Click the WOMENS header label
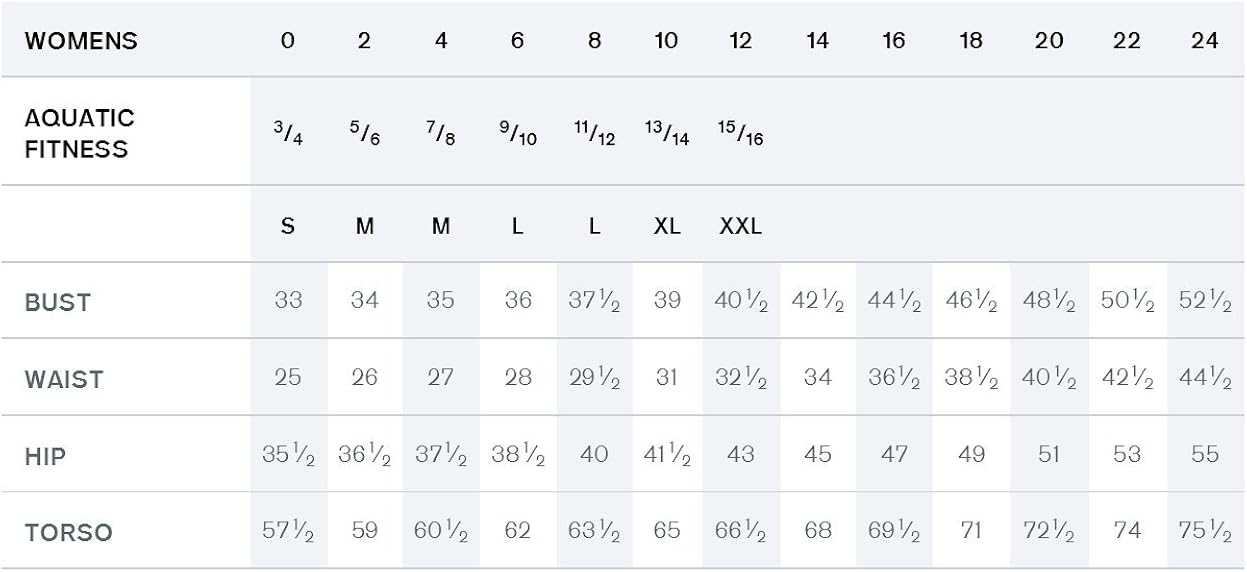This screenshot has width=1247, height=572. click(81, 41)
